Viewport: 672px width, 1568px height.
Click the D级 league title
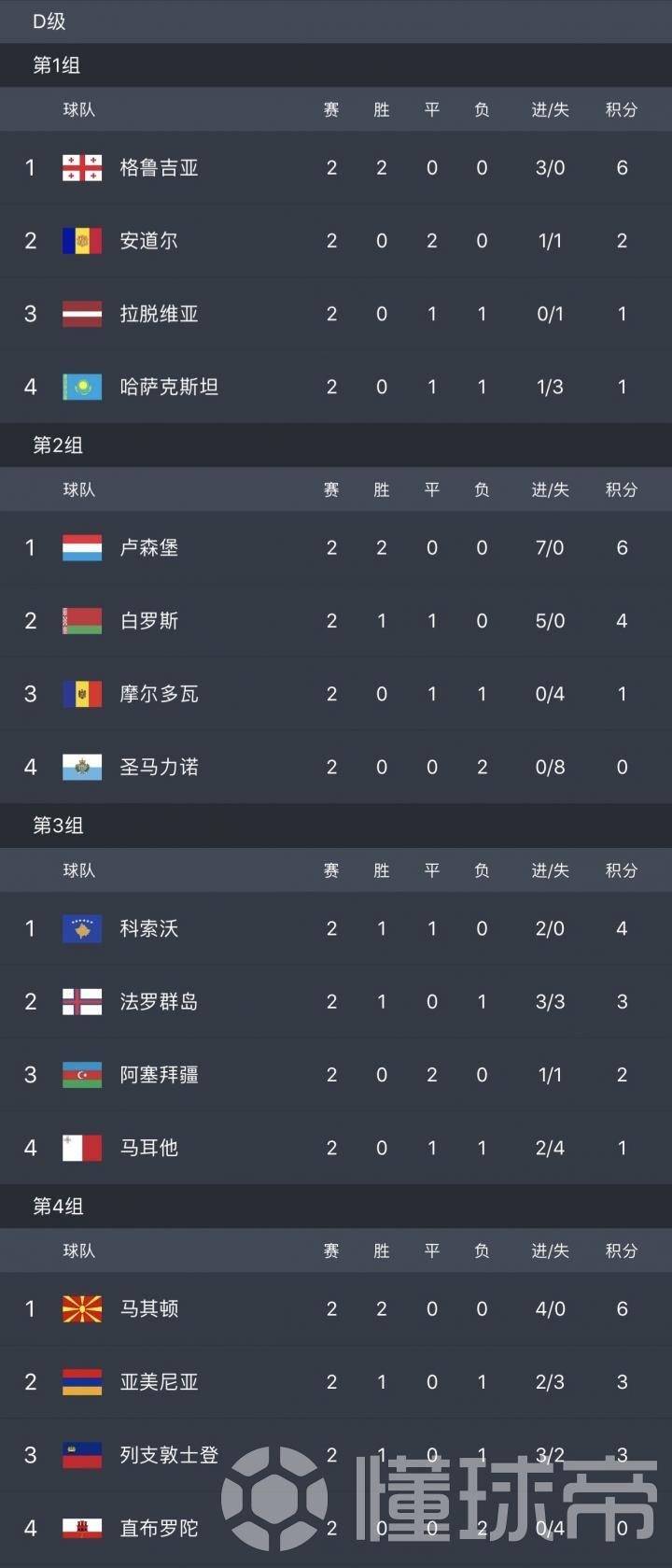point(49,21)
